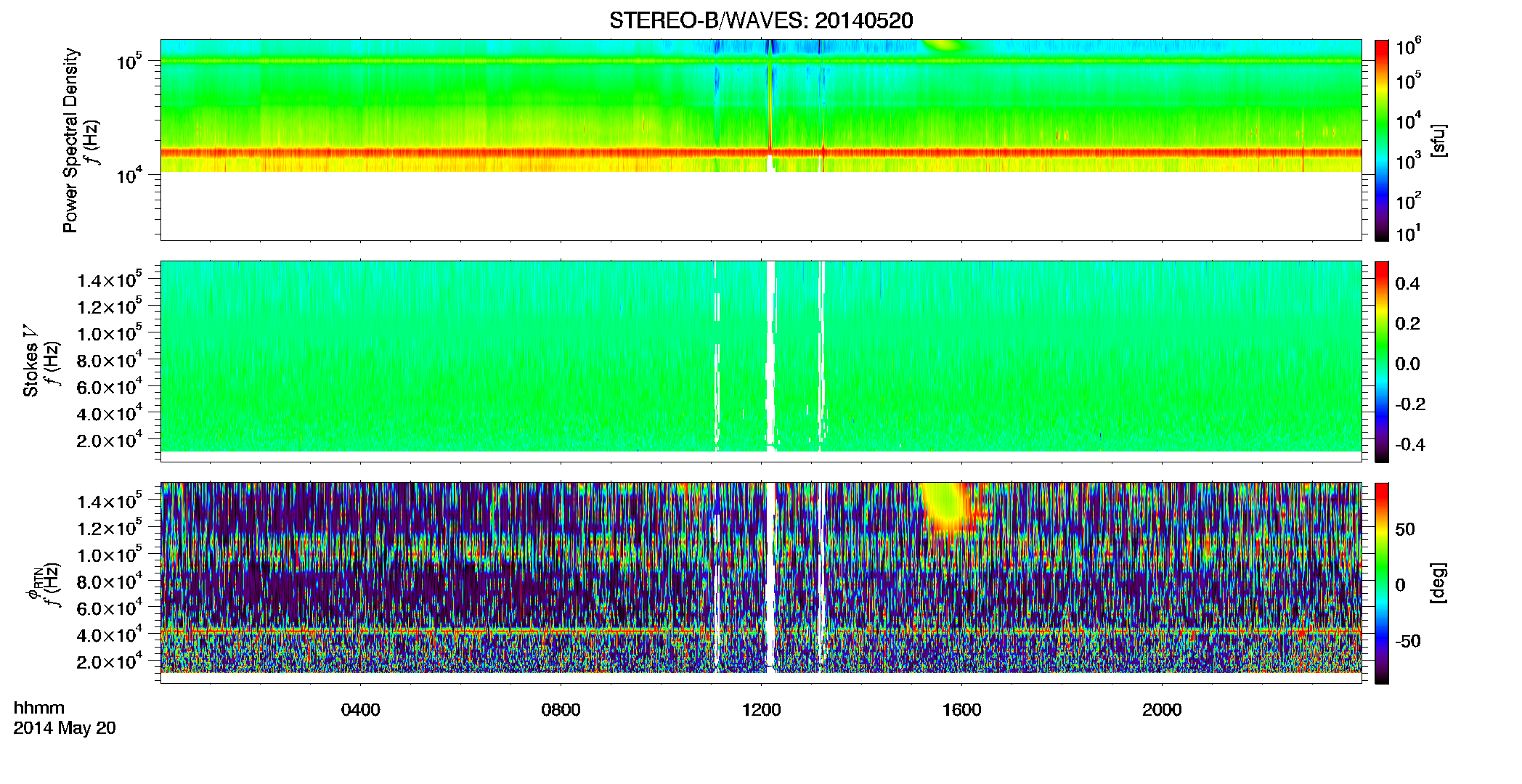This screenshot has width=1522, height=784.
Task: Click the 0400 time tick label
Action: click(x=361, y=710)
